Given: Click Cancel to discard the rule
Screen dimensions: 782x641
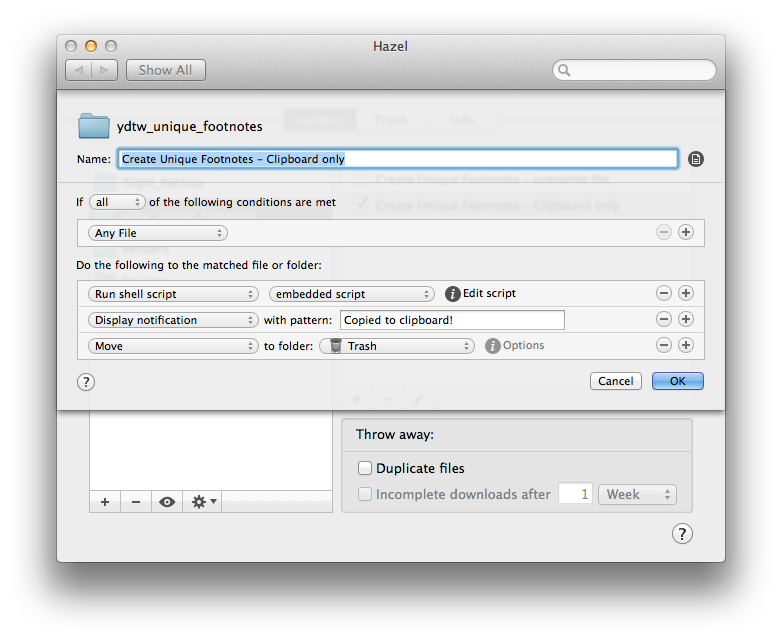Looking at the screenshot, I should pyautogui.click(x=616, y=381).
